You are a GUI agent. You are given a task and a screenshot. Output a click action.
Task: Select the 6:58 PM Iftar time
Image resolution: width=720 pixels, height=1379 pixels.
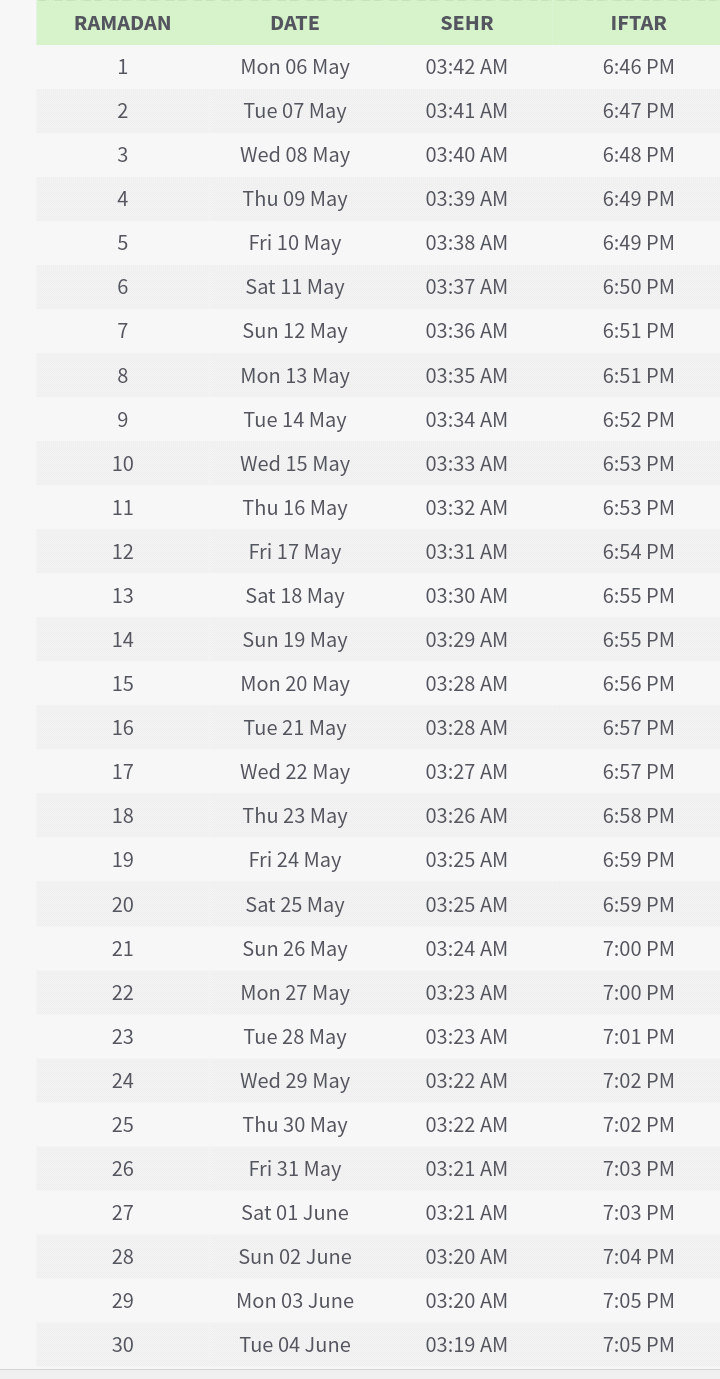pos(638,816)
